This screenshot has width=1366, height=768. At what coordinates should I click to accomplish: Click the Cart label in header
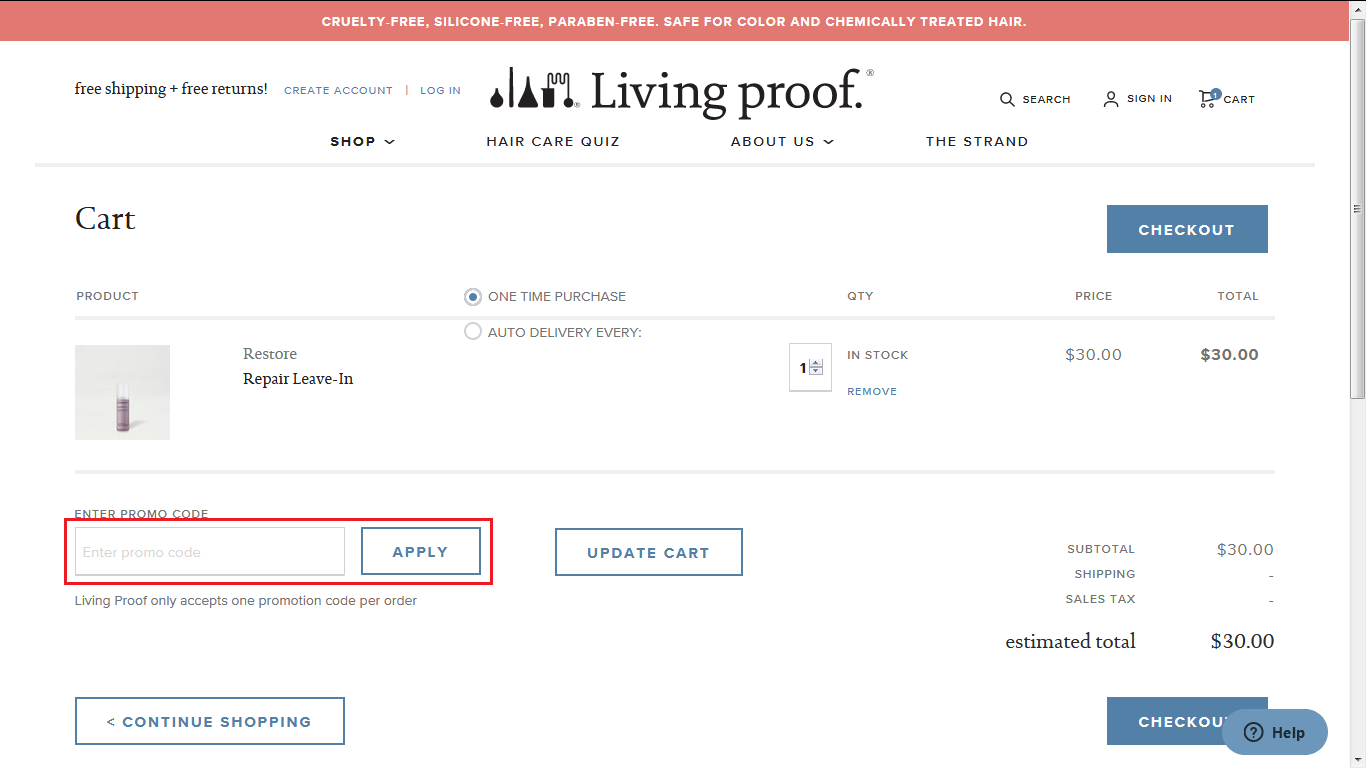coord(1239,100)
